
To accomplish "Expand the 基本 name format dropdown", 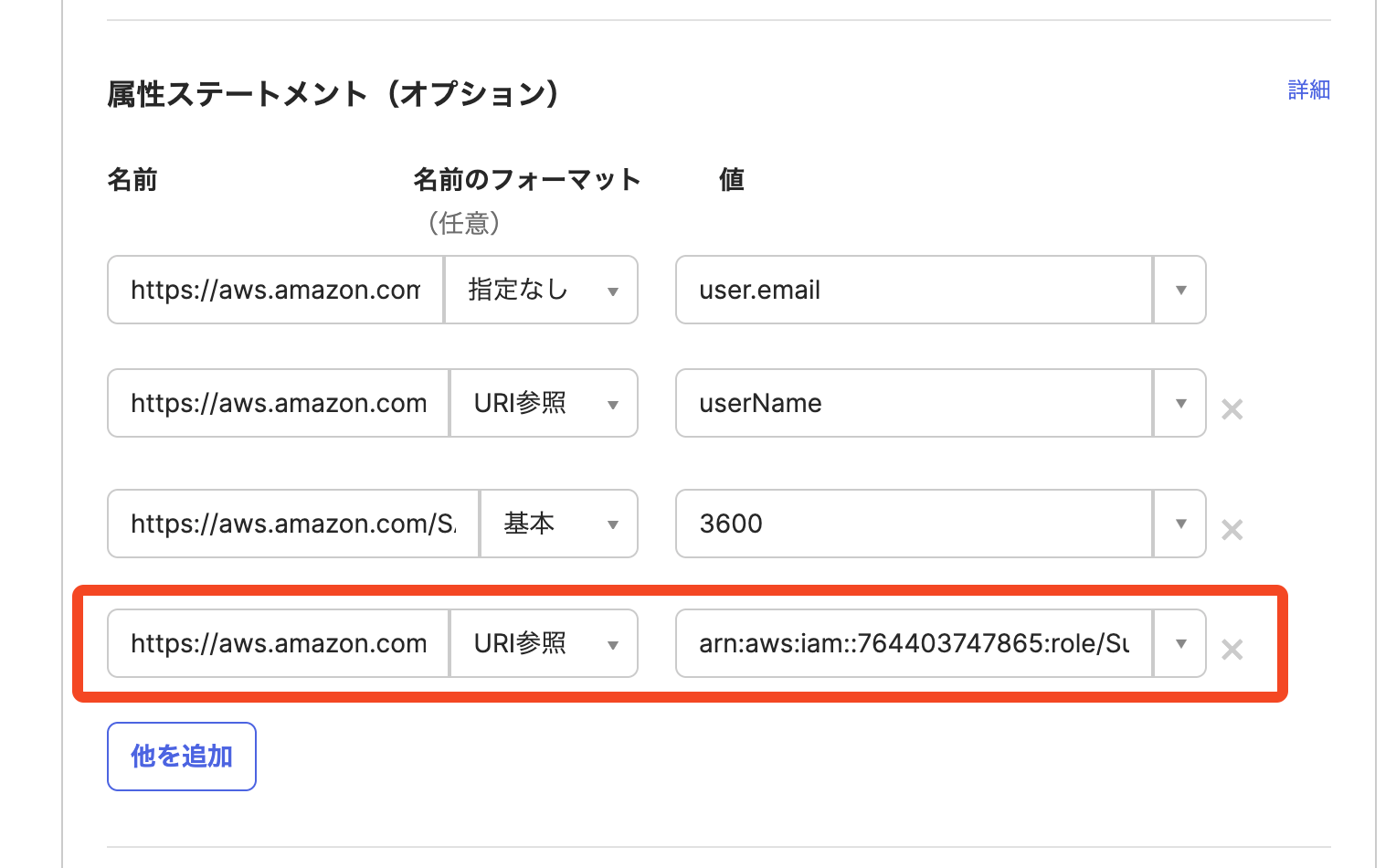I will [559, 524].
